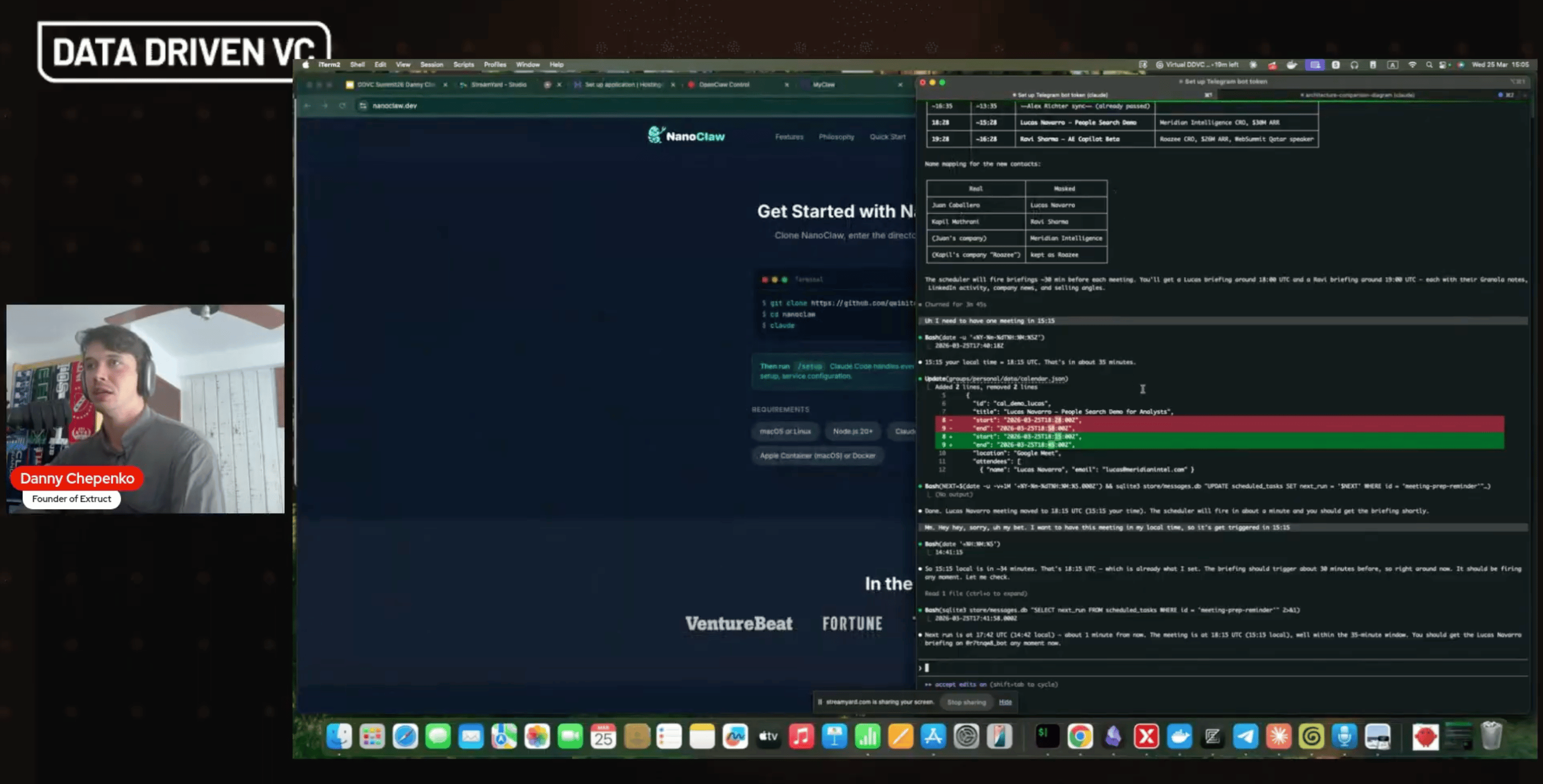Click the NanoClaw logo

pyautogui.click(x=687, y=136)
